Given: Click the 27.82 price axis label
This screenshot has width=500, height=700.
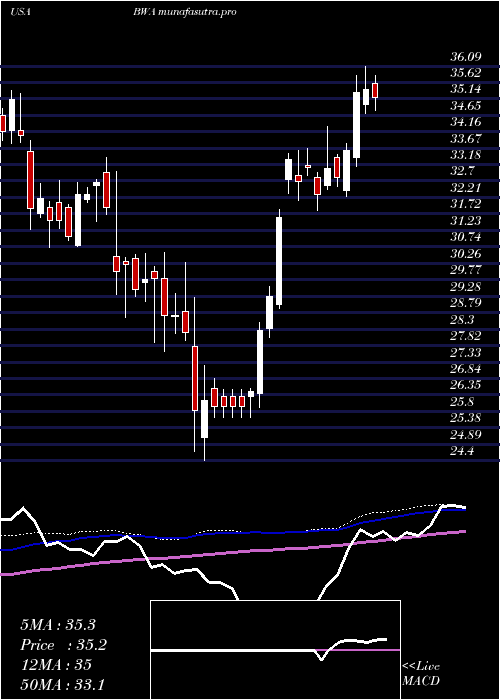Looking at the screenshot, I should [465, 336].
